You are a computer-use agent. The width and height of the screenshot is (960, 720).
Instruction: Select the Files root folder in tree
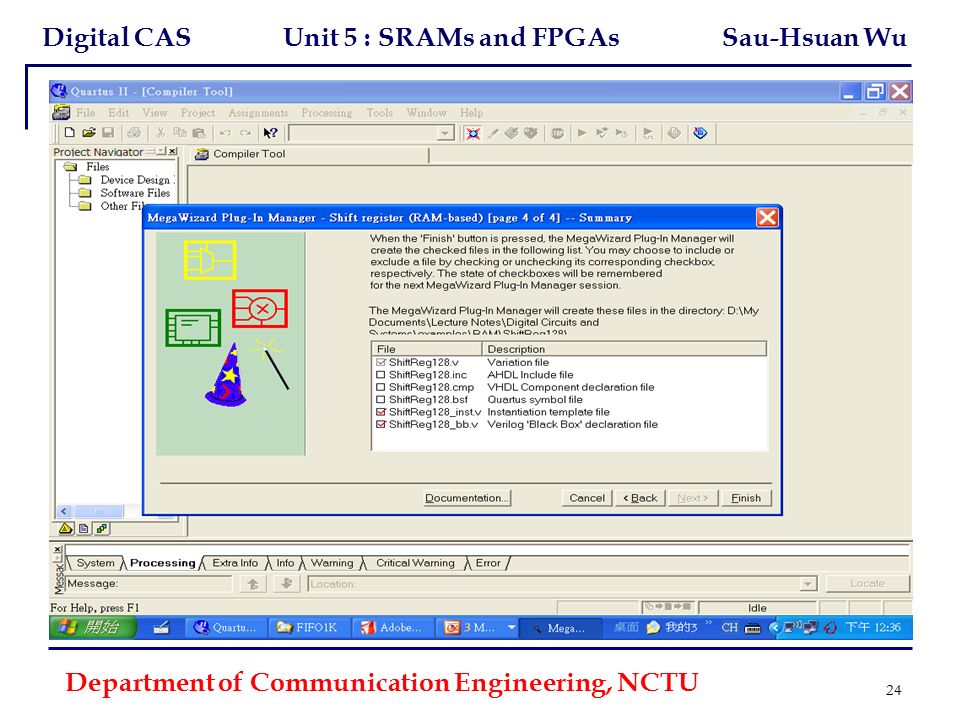(87, 167)
